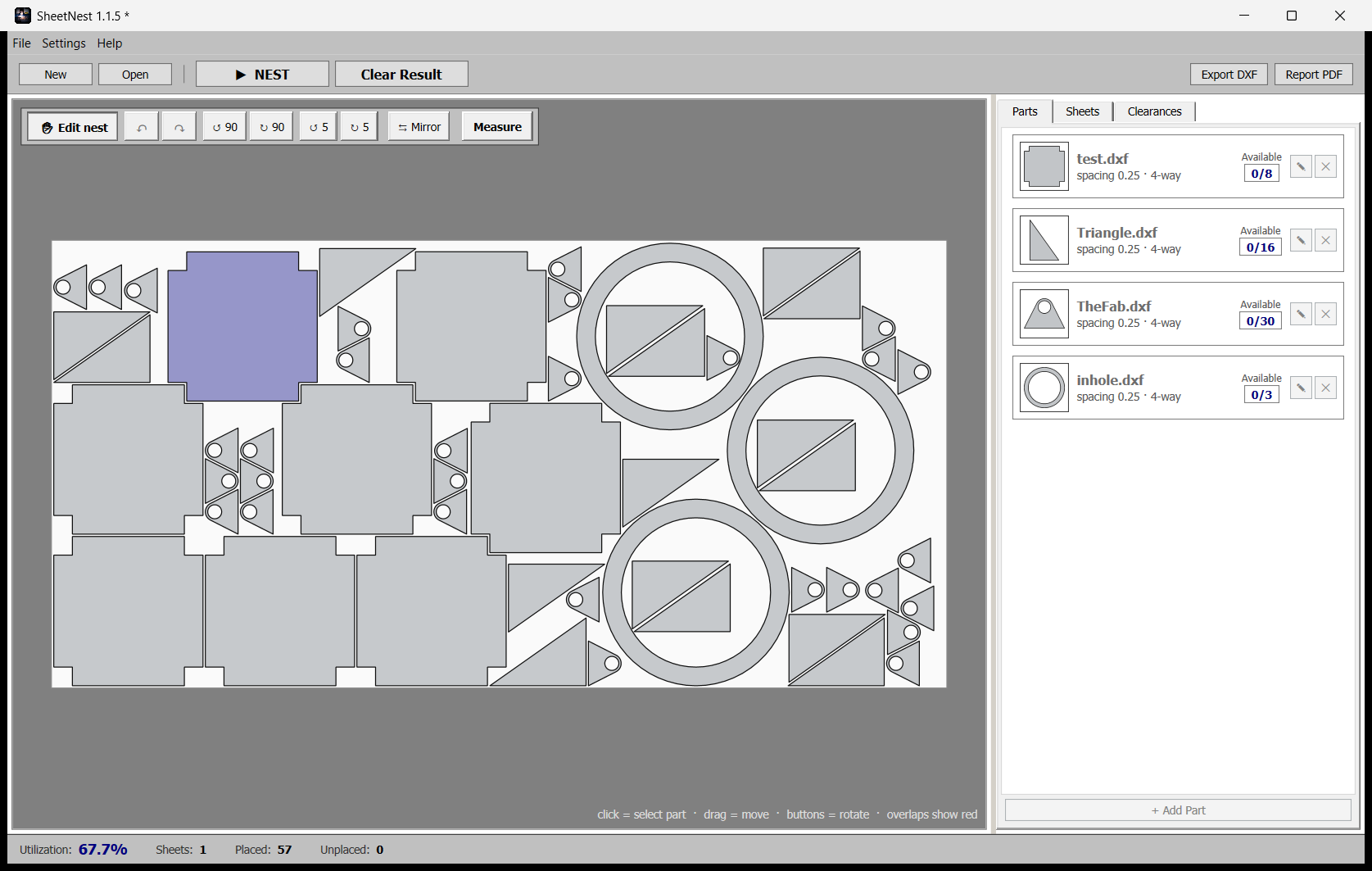The image size is (1372, 871).
Task: Switch to the Parts tab
Action: (1025, 111)
